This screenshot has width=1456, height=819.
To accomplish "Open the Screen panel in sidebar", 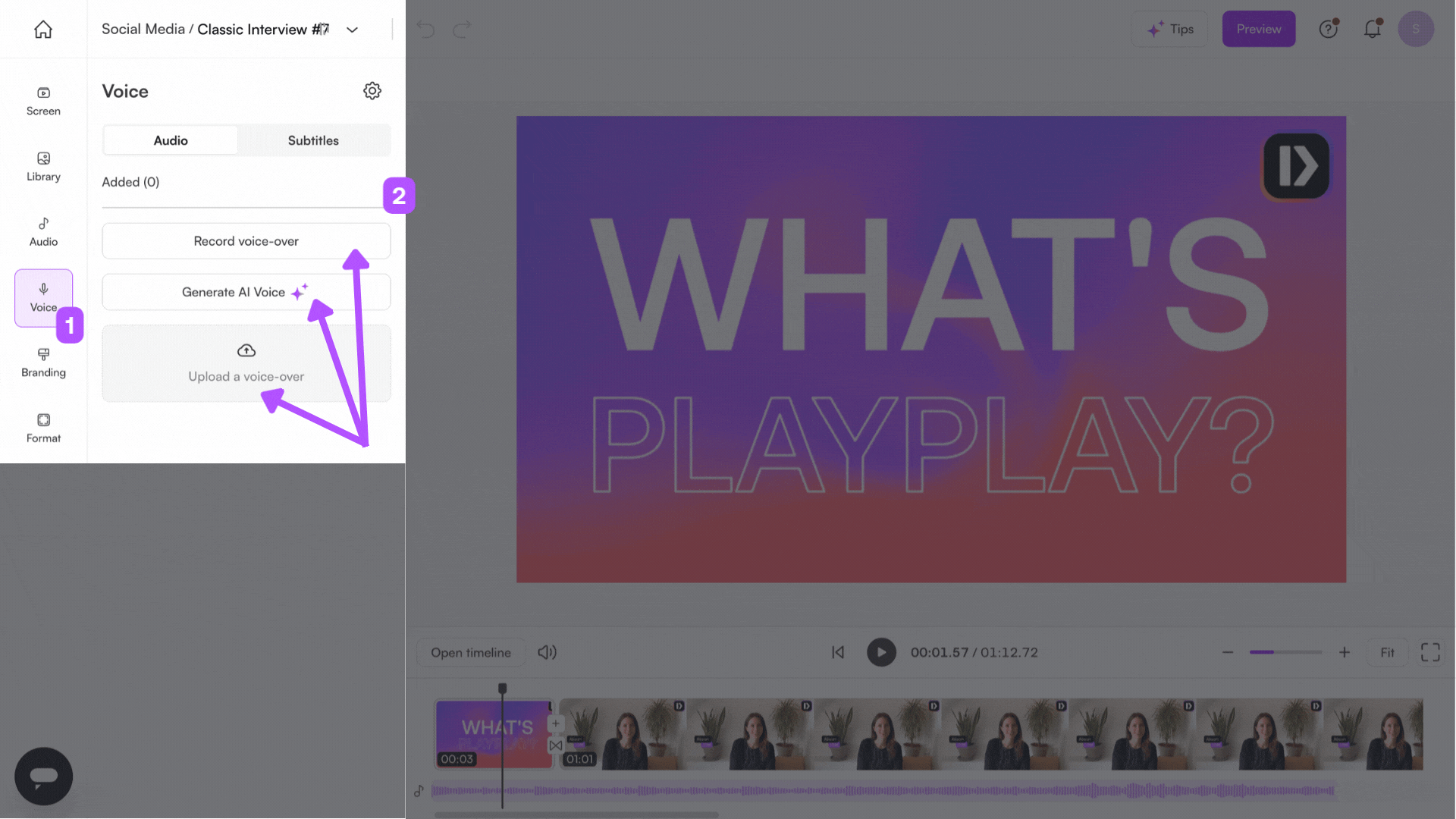I will coord(43,102).
